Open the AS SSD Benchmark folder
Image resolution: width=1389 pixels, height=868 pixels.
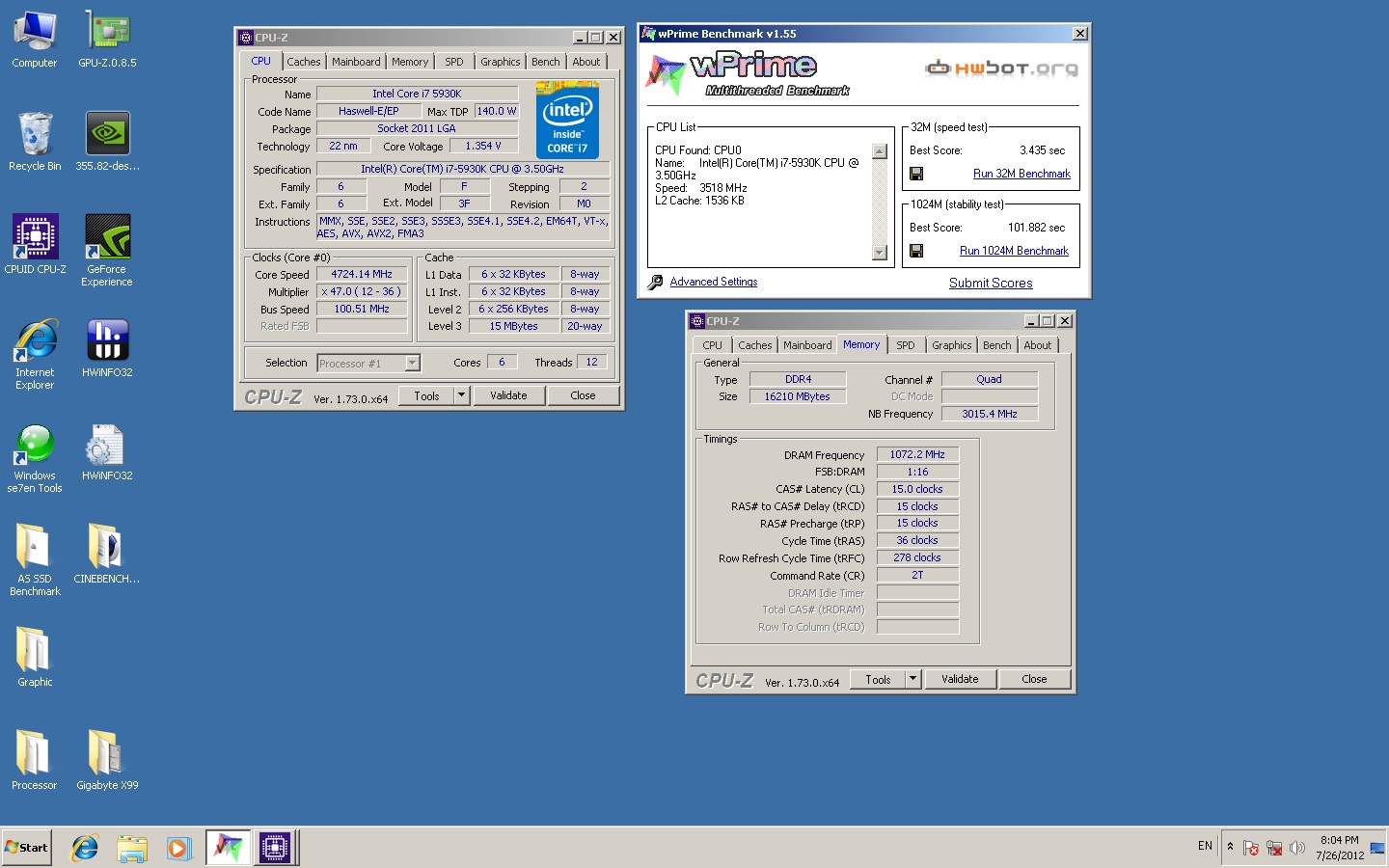pos(35,559)
